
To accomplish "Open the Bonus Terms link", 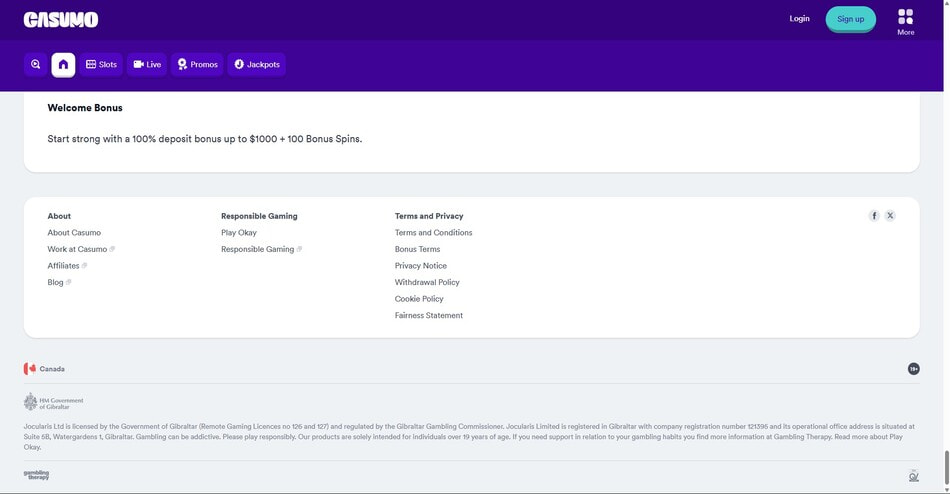I will (x=417, y=249).
